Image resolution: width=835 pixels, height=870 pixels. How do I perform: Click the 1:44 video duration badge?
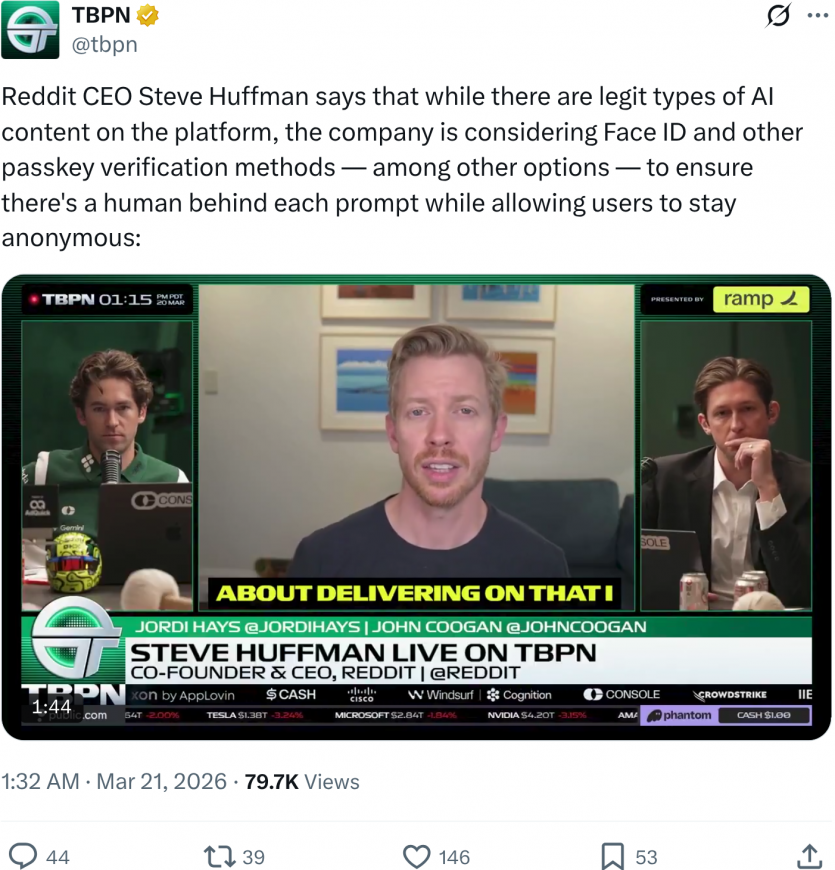pos(51,706)
